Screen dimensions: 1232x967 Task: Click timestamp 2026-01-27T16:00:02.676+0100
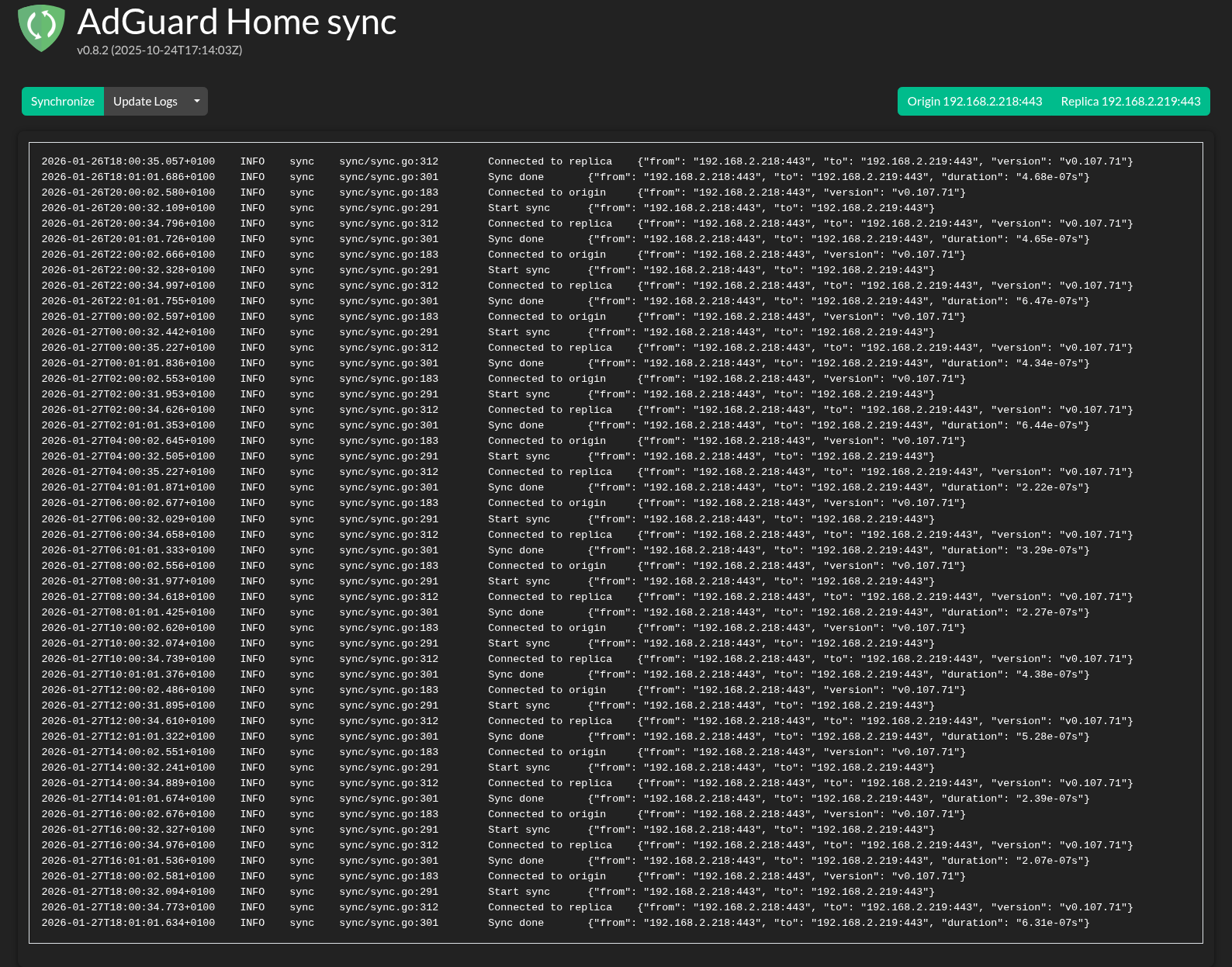[128, 814]
